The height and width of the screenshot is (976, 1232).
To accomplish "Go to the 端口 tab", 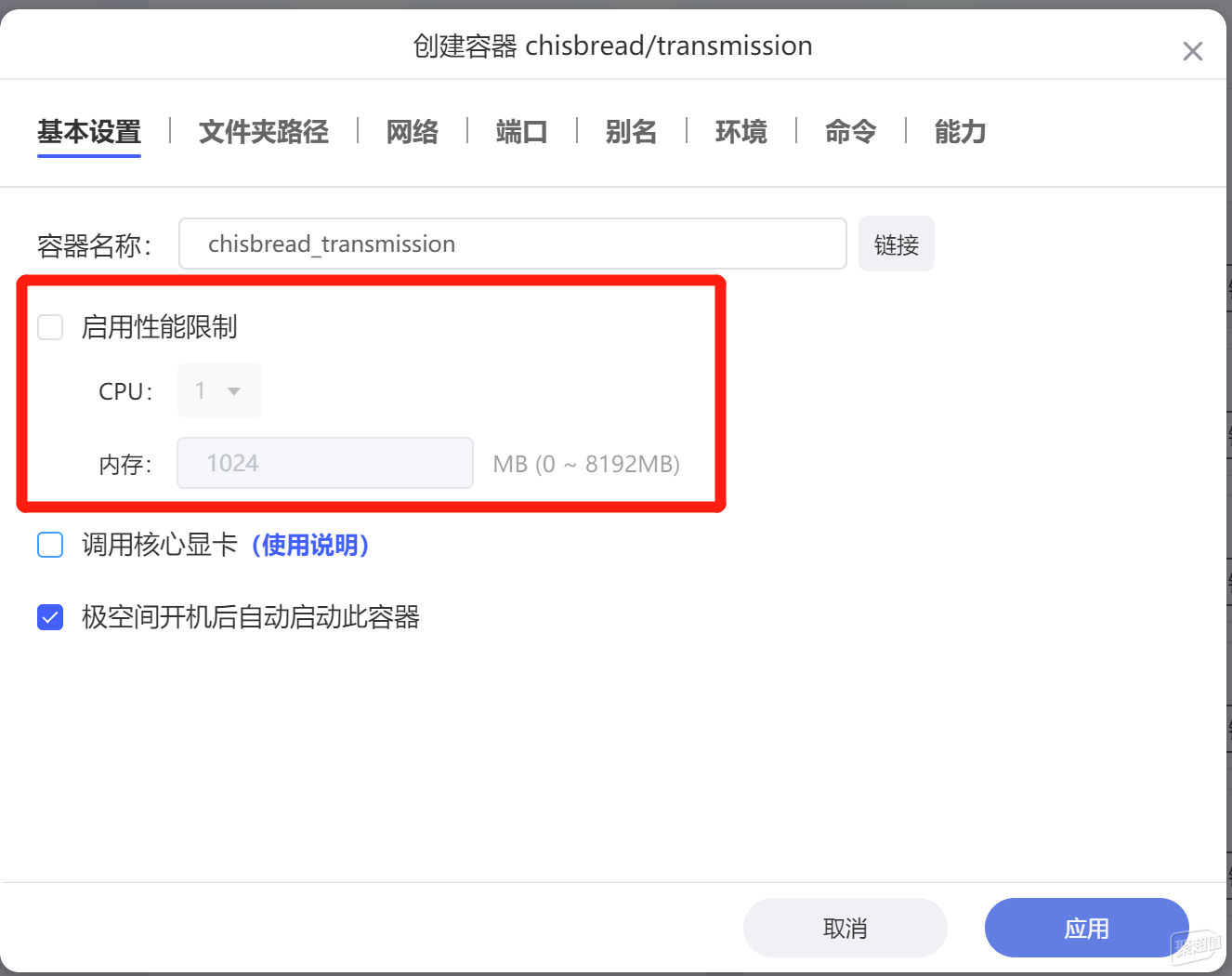I will pos(522,132).
